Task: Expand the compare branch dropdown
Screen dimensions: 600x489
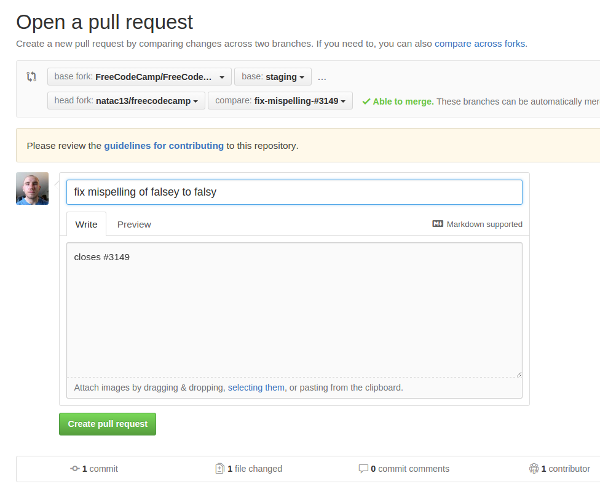Action: pyautogui.click(x=280, y=101)
